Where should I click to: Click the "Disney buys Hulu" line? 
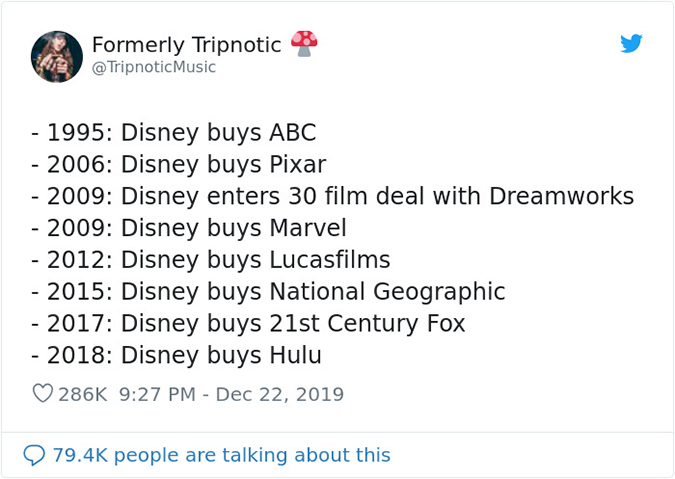click(176, 356)
